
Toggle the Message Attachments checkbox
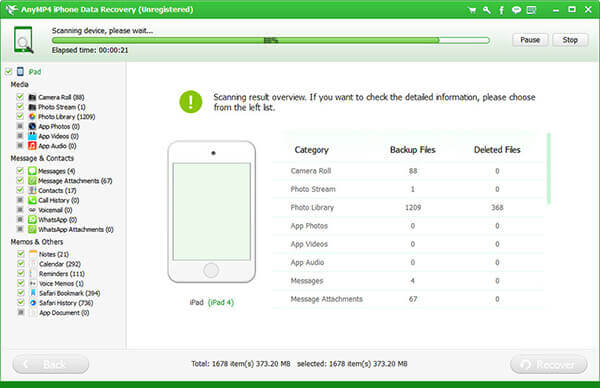20,180
